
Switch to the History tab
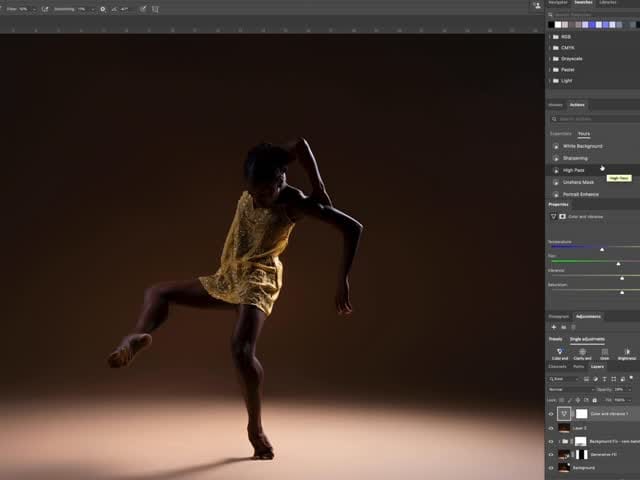[555, 105]
